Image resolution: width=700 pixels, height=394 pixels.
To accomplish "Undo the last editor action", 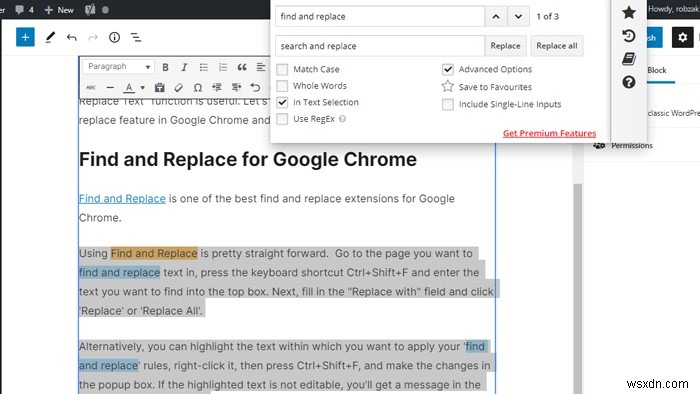I will point(71,37).
